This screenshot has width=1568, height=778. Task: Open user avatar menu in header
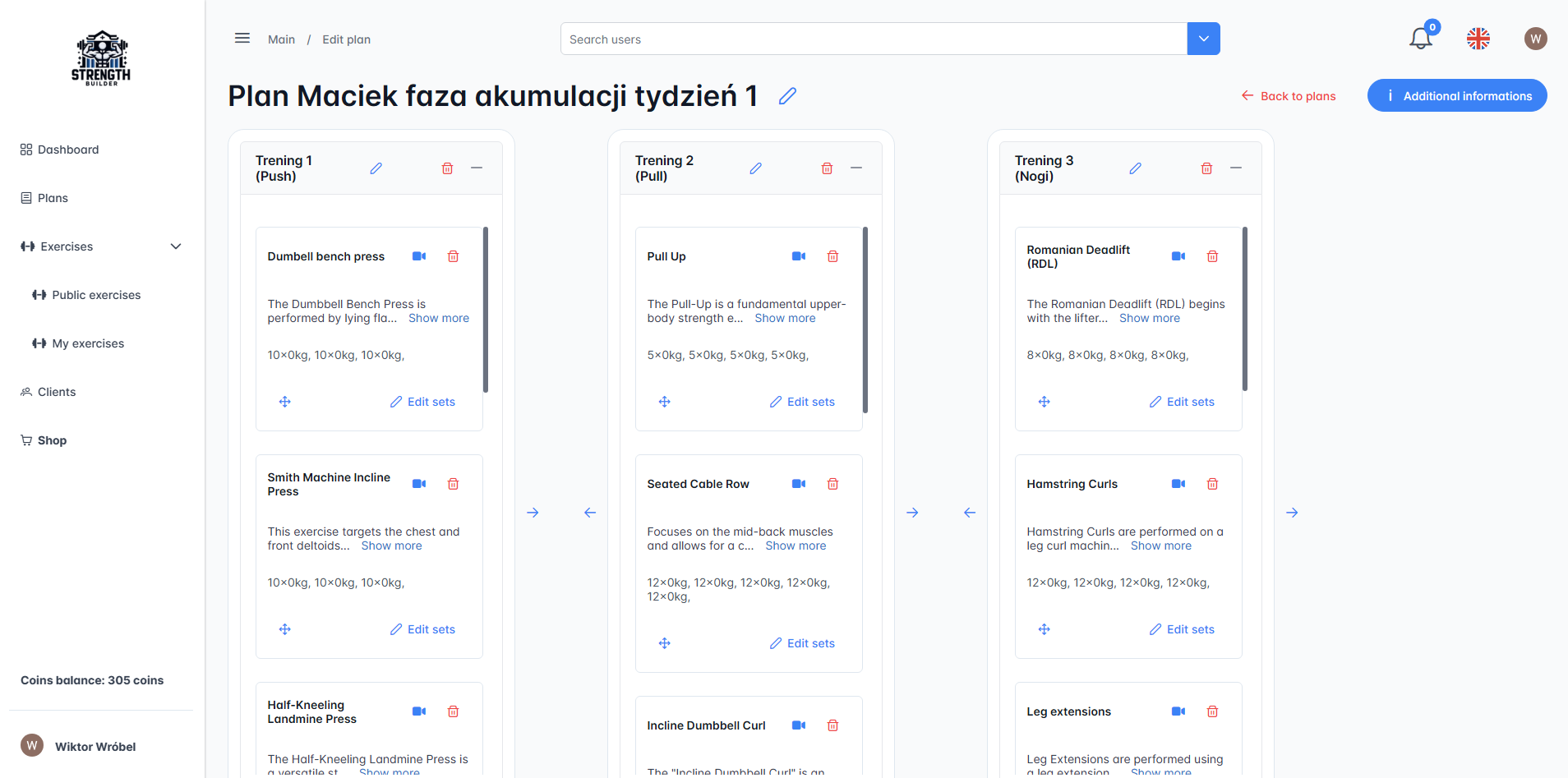(1535, 39)
